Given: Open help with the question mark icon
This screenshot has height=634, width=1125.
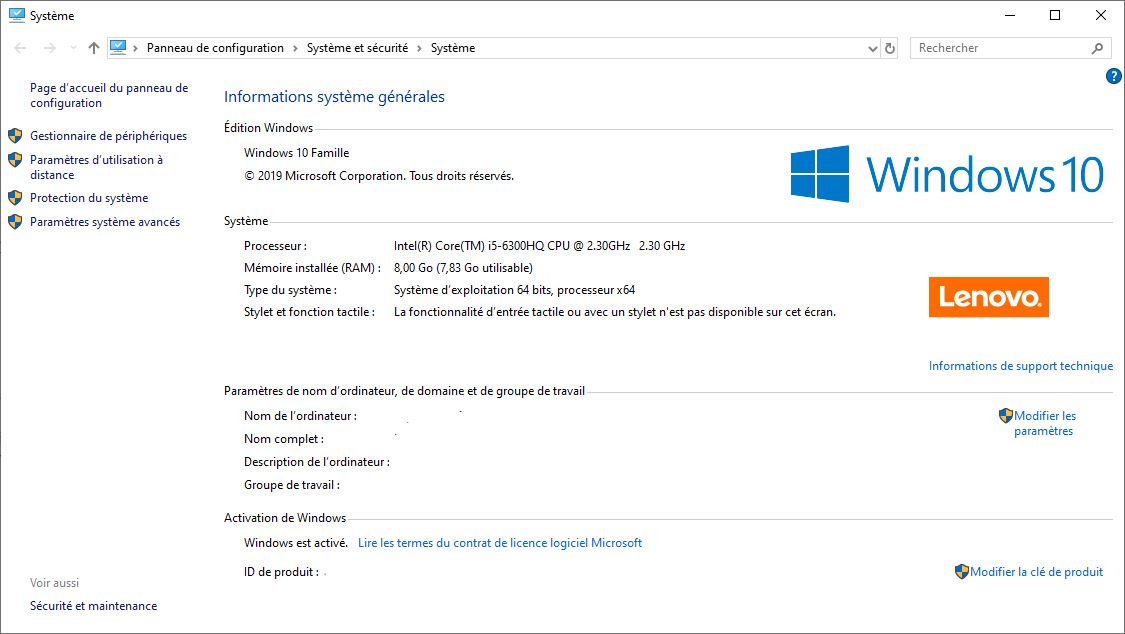Looking at the screenshot, I should coord(1114,76).
